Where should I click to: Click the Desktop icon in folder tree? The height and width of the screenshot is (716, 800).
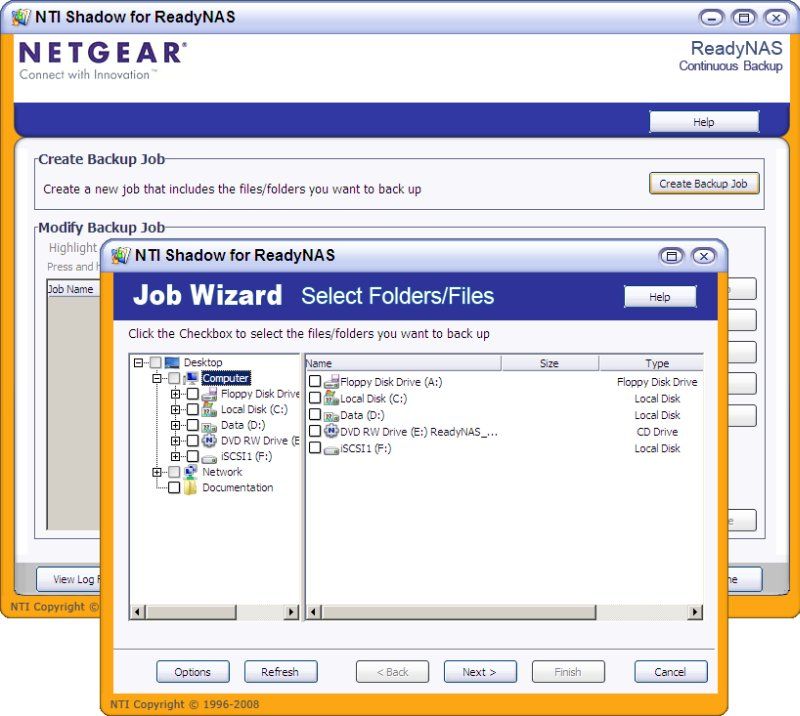[x=172, y=362]
